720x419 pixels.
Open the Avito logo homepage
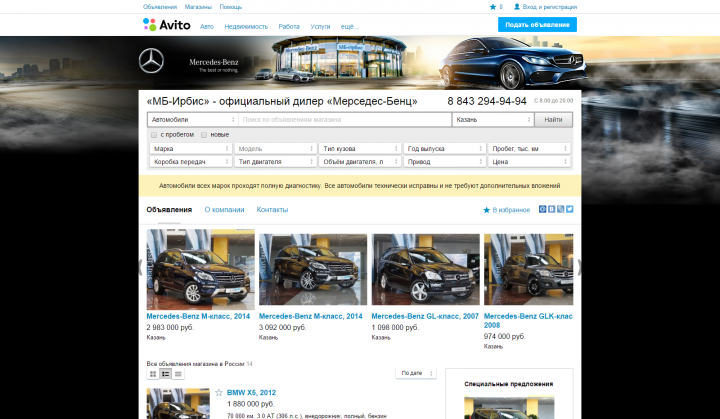pos(166,25)
